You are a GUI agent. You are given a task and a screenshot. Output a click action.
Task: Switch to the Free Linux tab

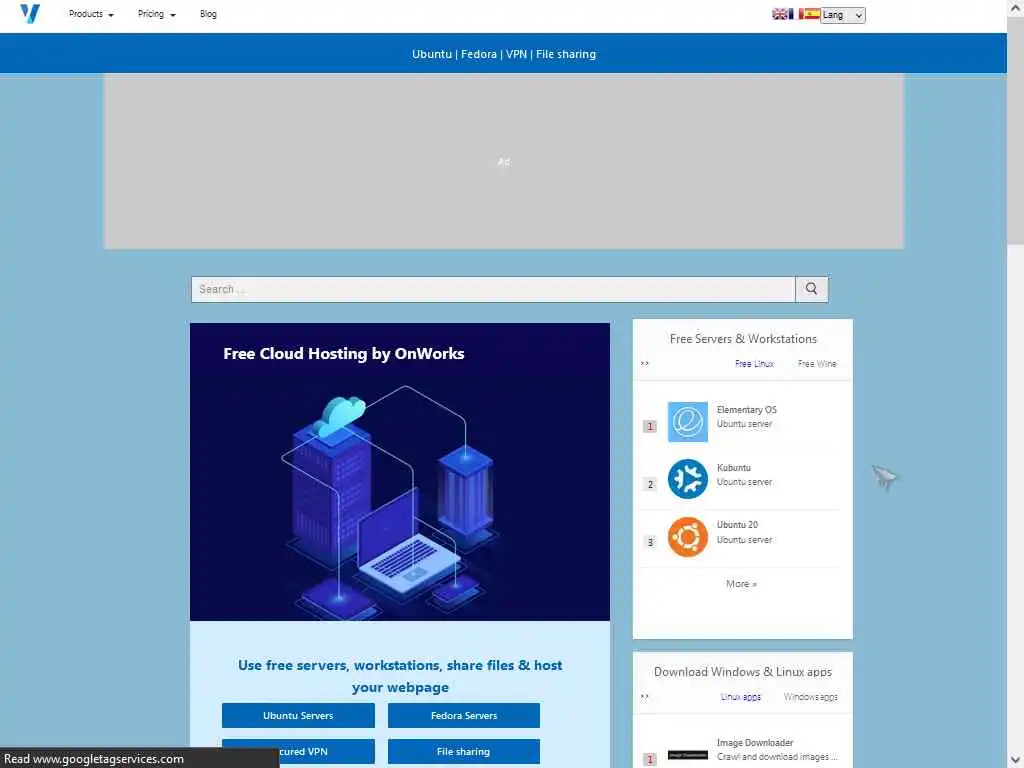coord(754,364)
